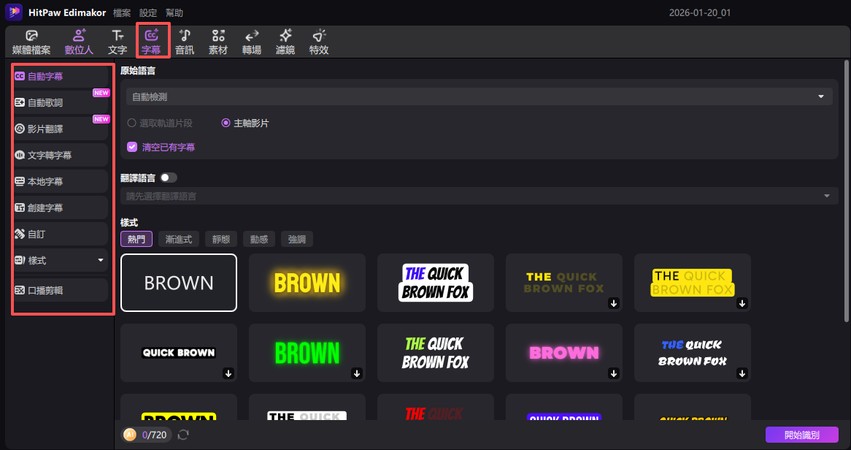Expand the 自動檢測 source language dropdown
Image resolution: width=851 pixels, height=450 pixels.
coord(478,96)
